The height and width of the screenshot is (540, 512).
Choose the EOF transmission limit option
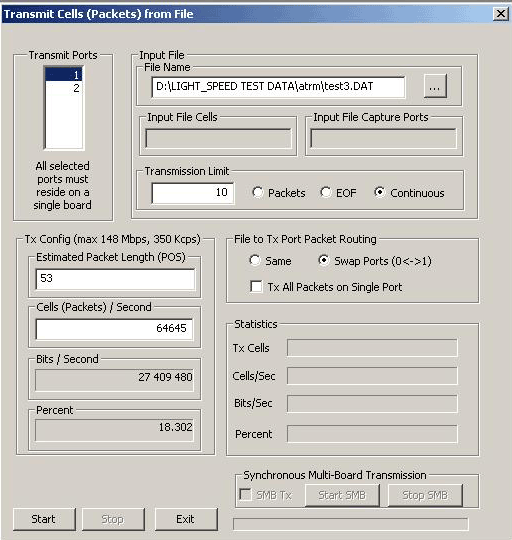(x=338, y=193)
